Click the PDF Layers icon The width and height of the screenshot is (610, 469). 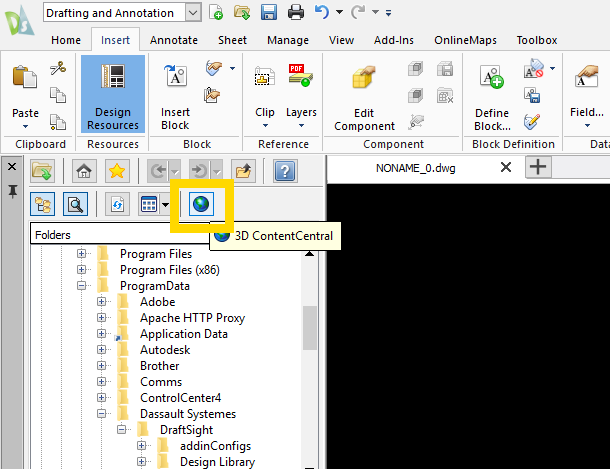pos(301,75)
